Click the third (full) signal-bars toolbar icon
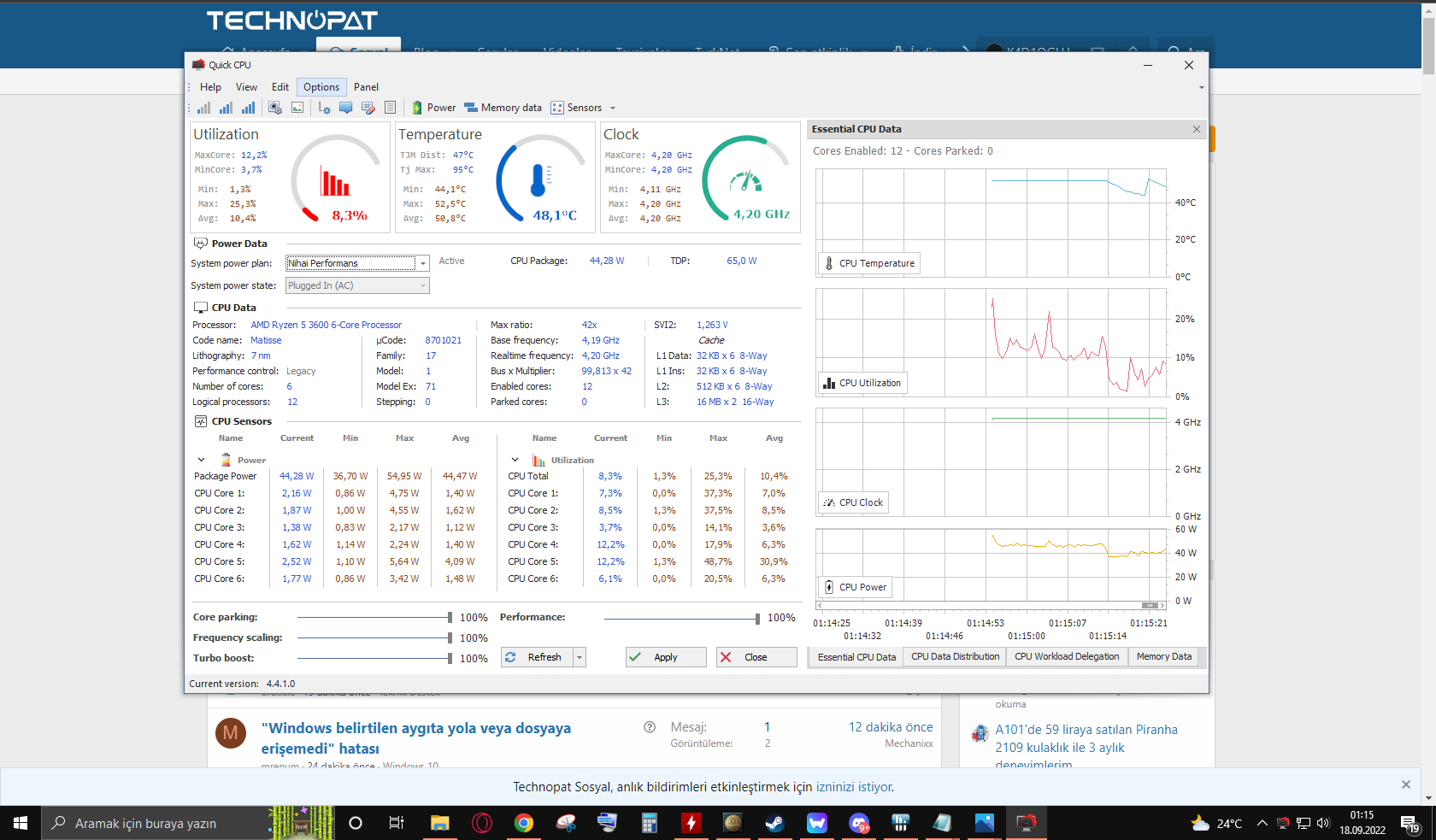1436x840 pixels. (248, 108)
